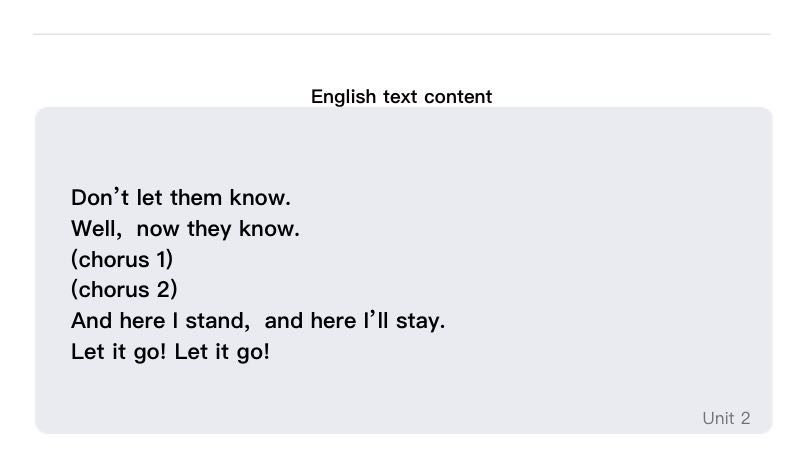
Task: Select the "Don't let them know." line
Action: (181, 197)
